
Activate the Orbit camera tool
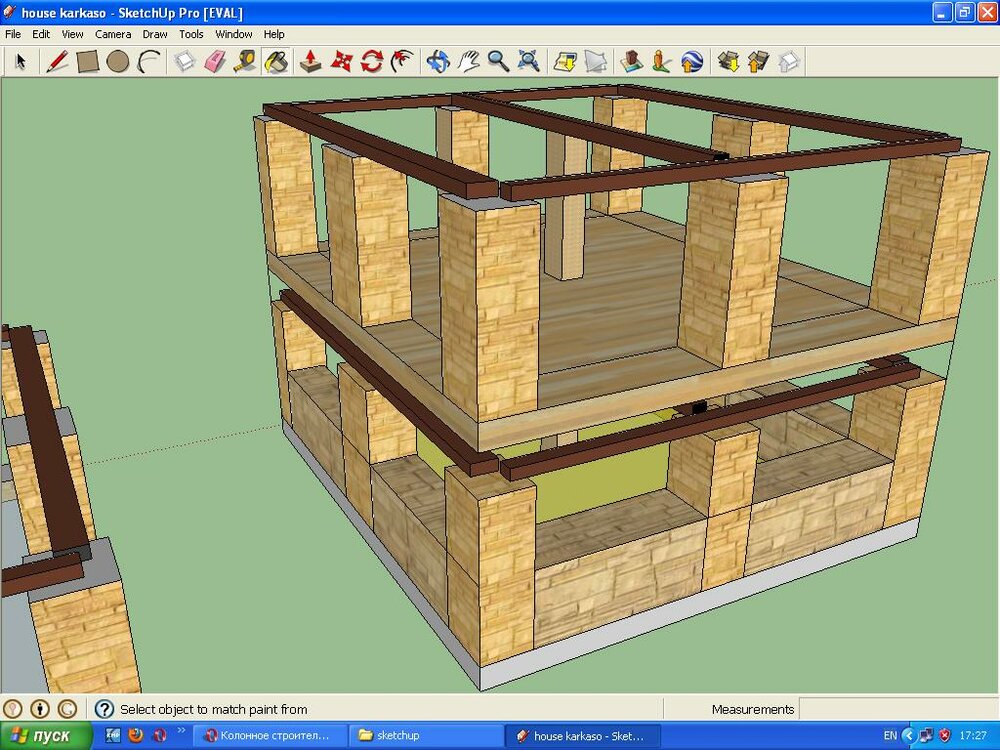click(x=437, y=62)
